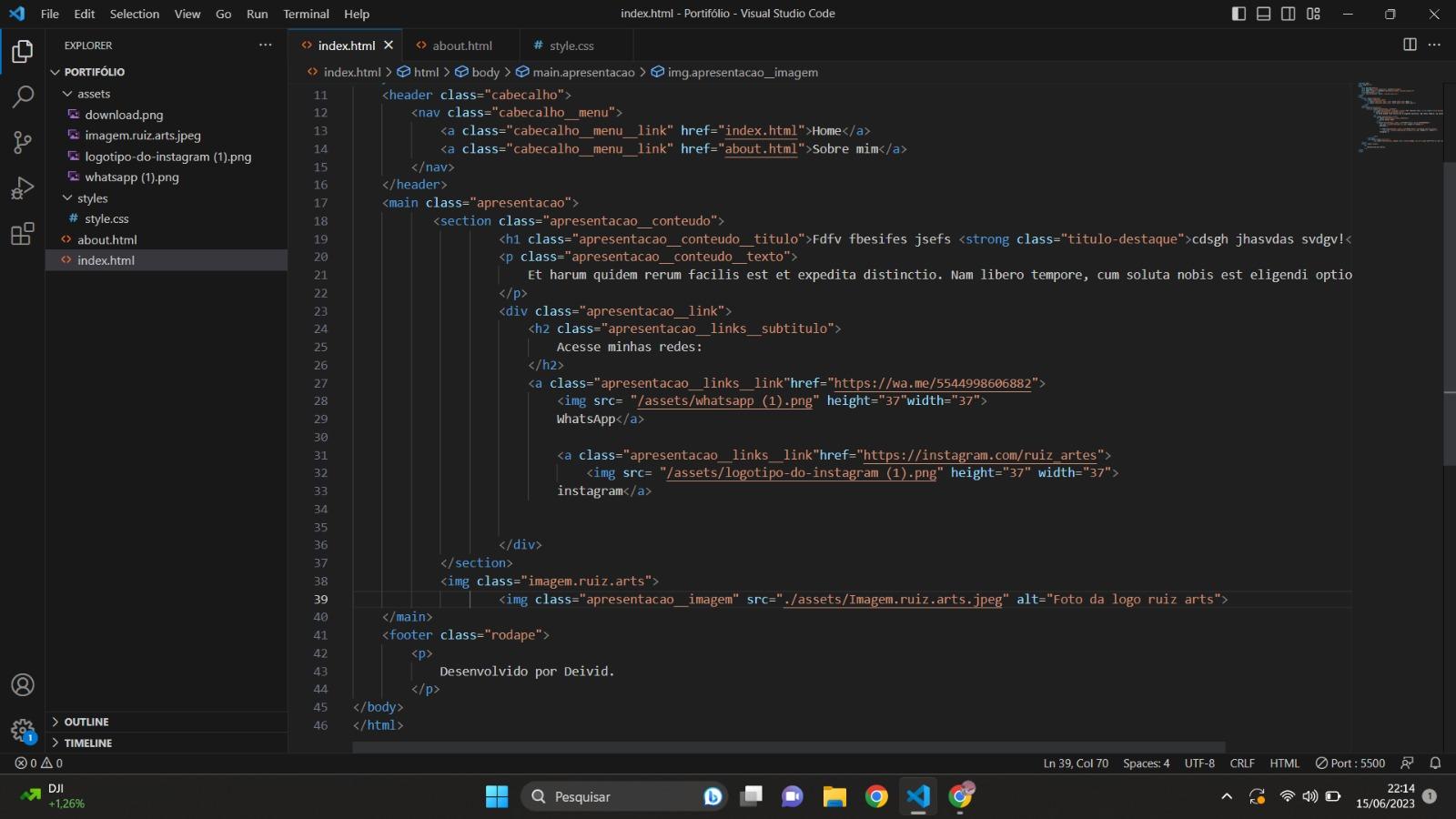Change encoding via UTF-8 status item
The height and width of the screenshot is (819, 1456).
click(x=1199, y=763)
